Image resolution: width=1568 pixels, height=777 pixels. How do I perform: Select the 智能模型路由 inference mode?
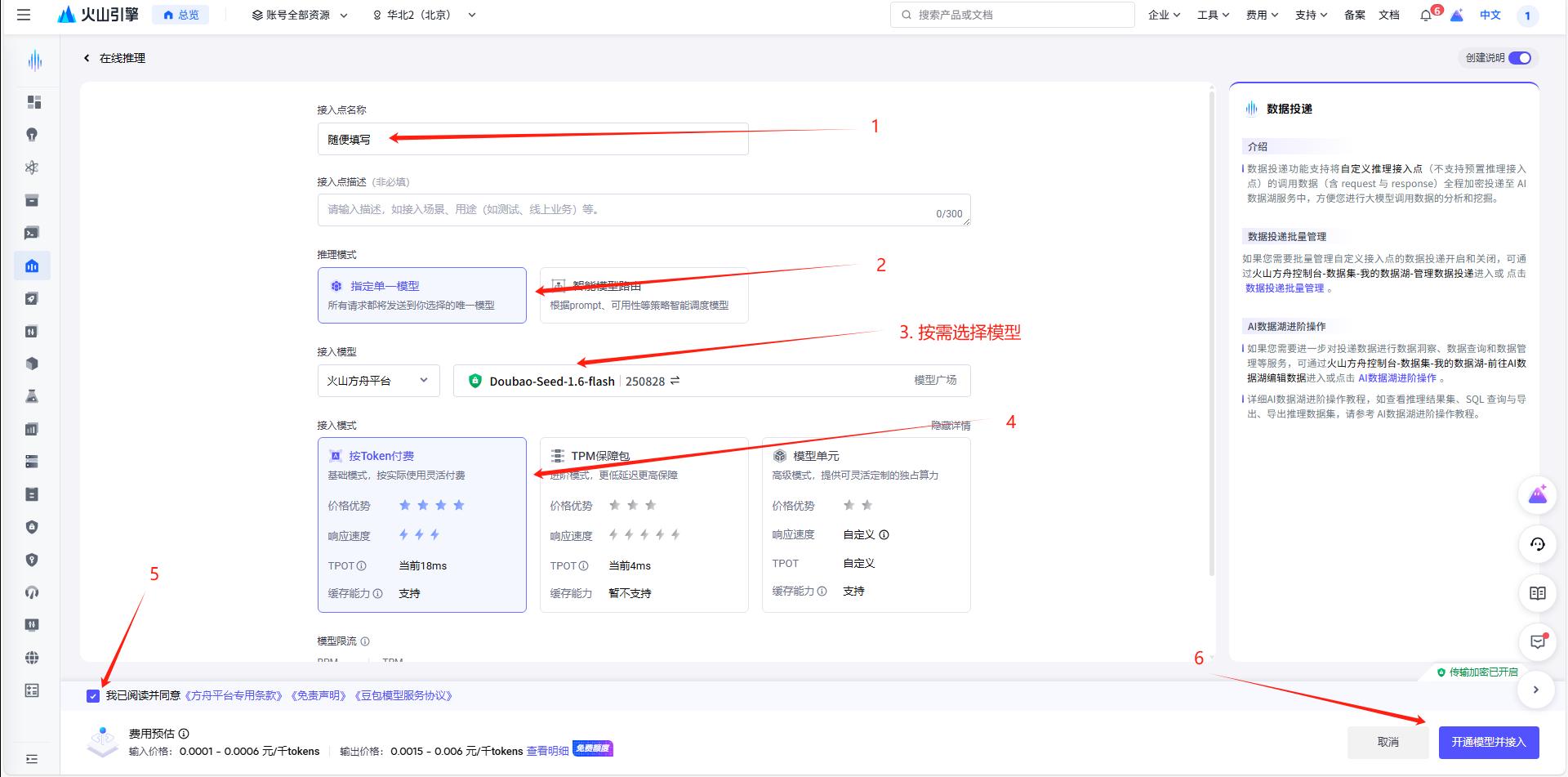coord(644,295)
